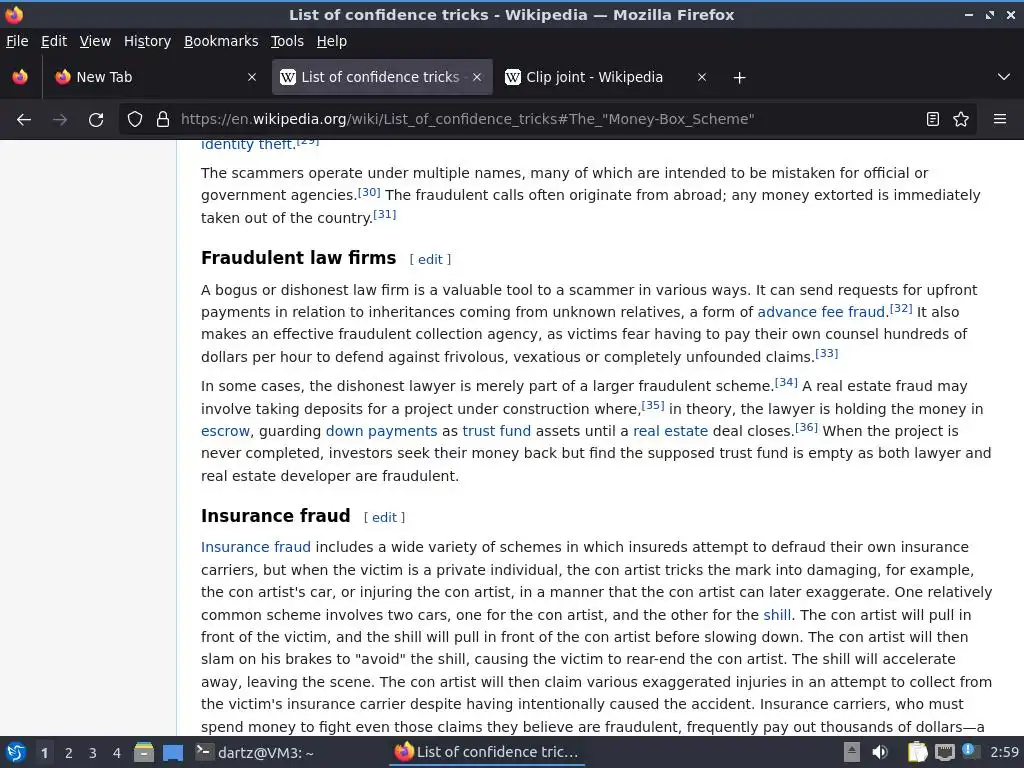Image resolution: width=1024 pixels, height=768 pixels.
Task: Expand the list all tabs chevron
Action: (x=1004, y=77)
